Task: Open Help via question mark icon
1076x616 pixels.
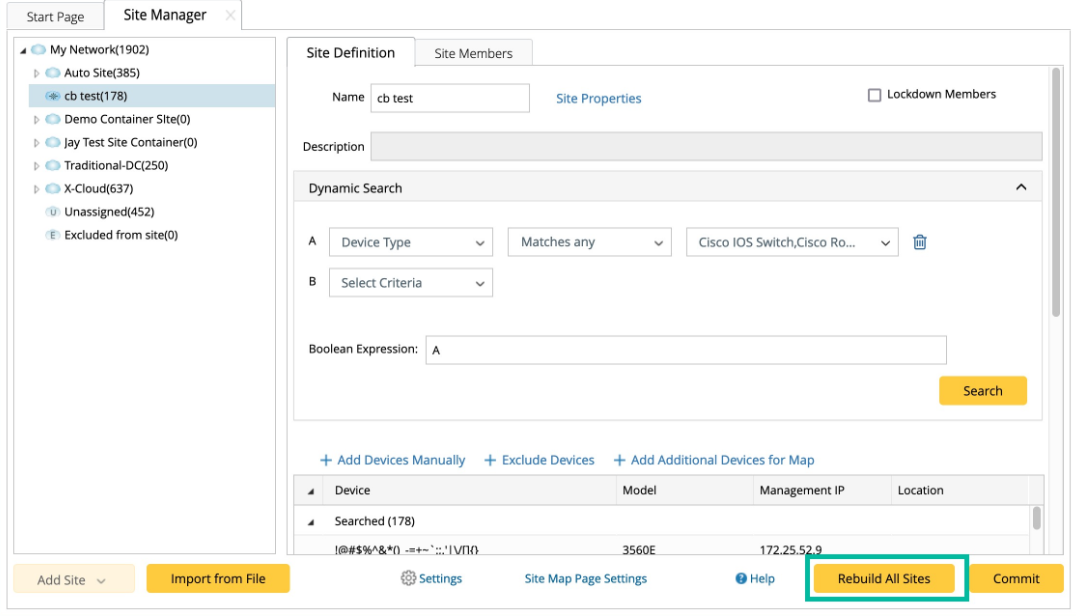Action: point(741,578)
